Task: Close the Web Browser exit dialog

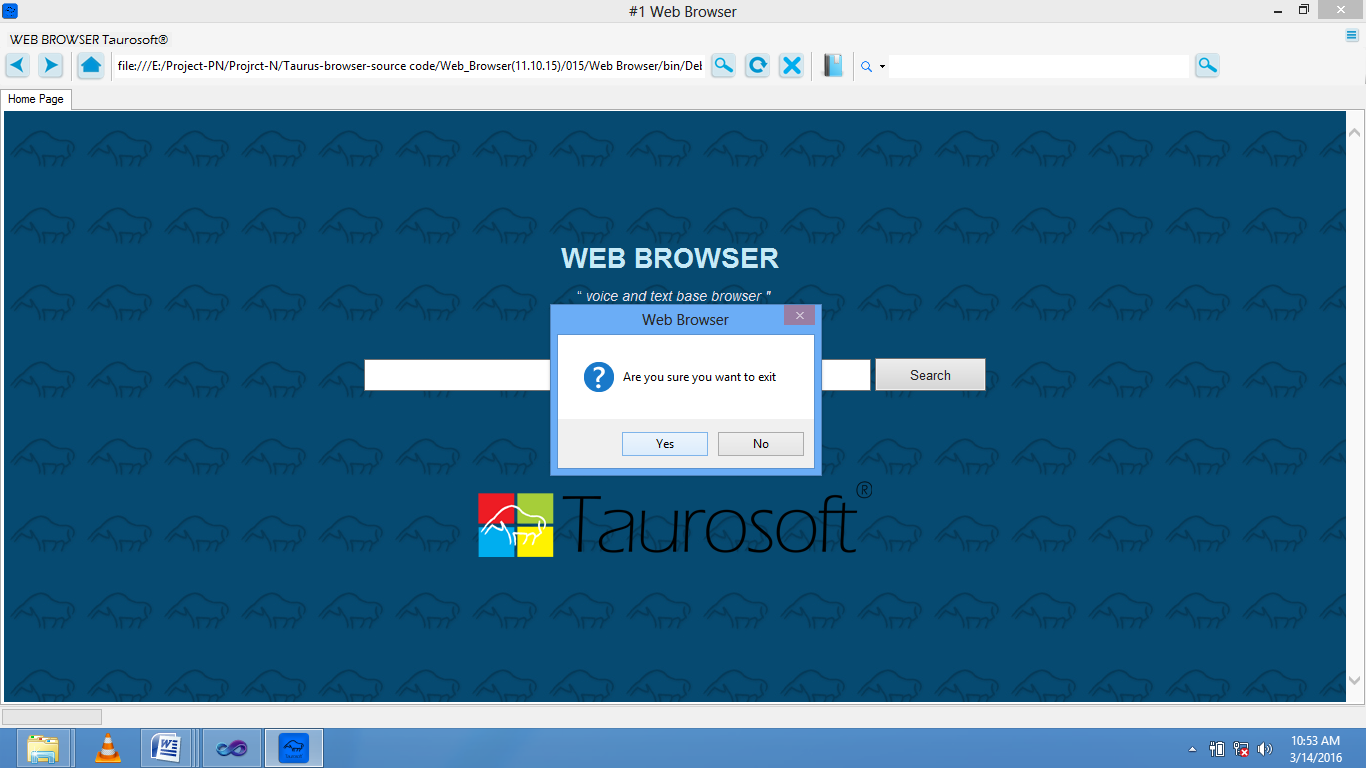Action: click(799, 316)
